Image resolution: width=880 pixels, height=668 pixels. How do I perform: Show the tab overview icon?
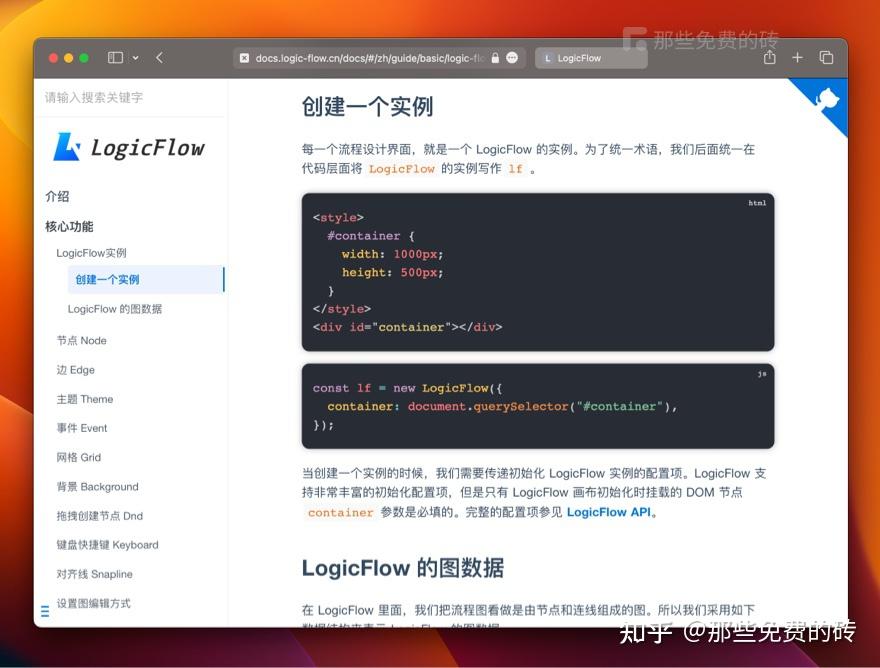[x=826, y=57]
